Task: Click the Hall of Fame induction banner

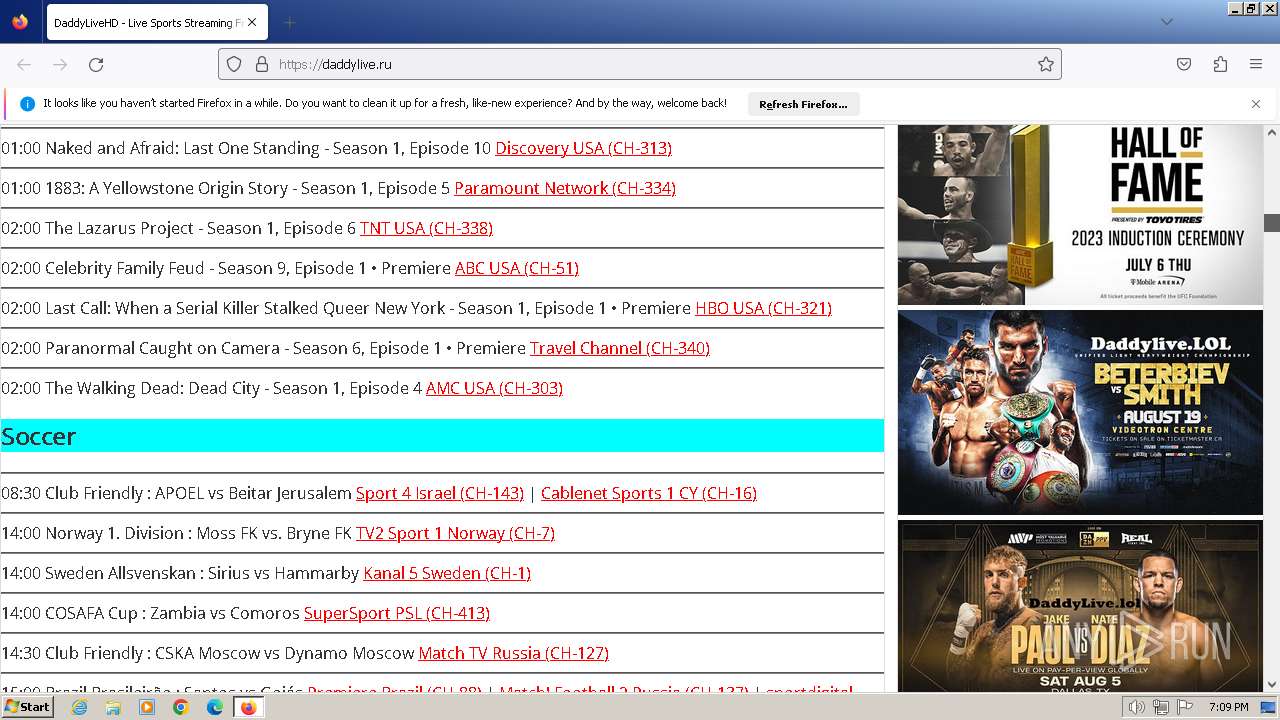Action: [1080, 214]
